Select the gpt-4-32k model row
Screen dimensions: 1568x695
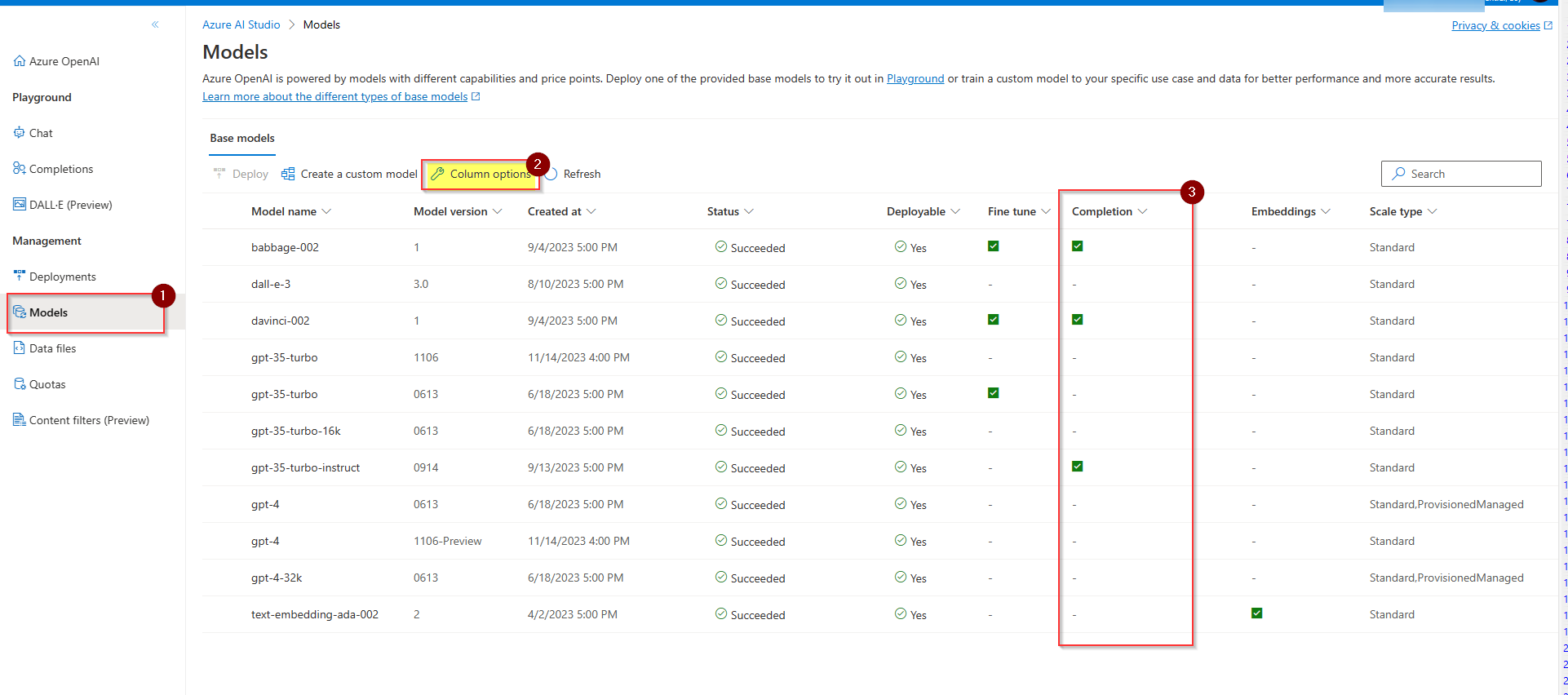(879, 578)
